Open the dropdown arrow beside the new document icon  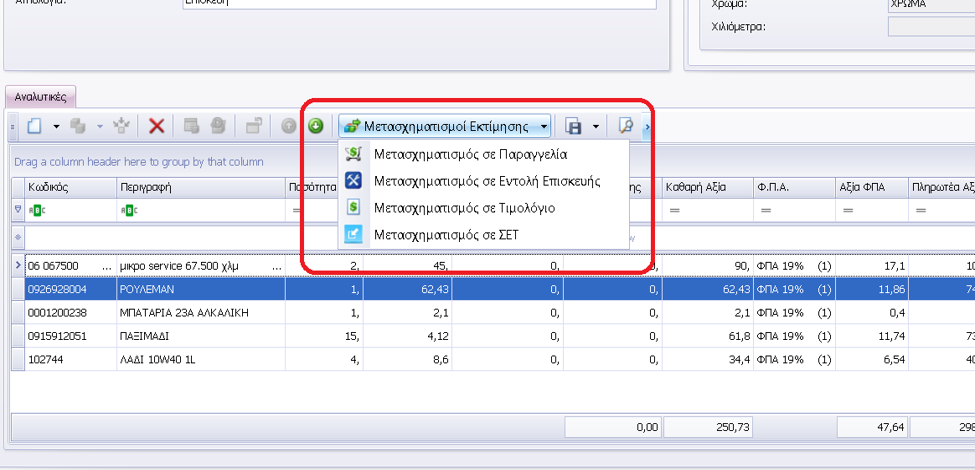coord(56,126)
